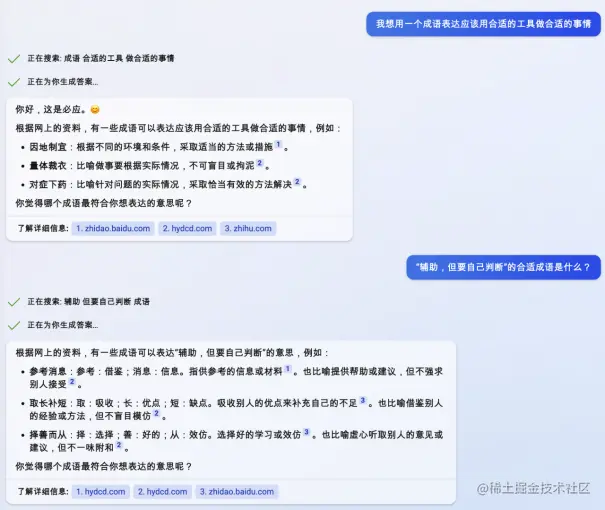The image size is (605, 510).
Task: Click first answer's question 你觉得哪个成语最符合你想表达的意思呢
Action: (x=103, y=203)
